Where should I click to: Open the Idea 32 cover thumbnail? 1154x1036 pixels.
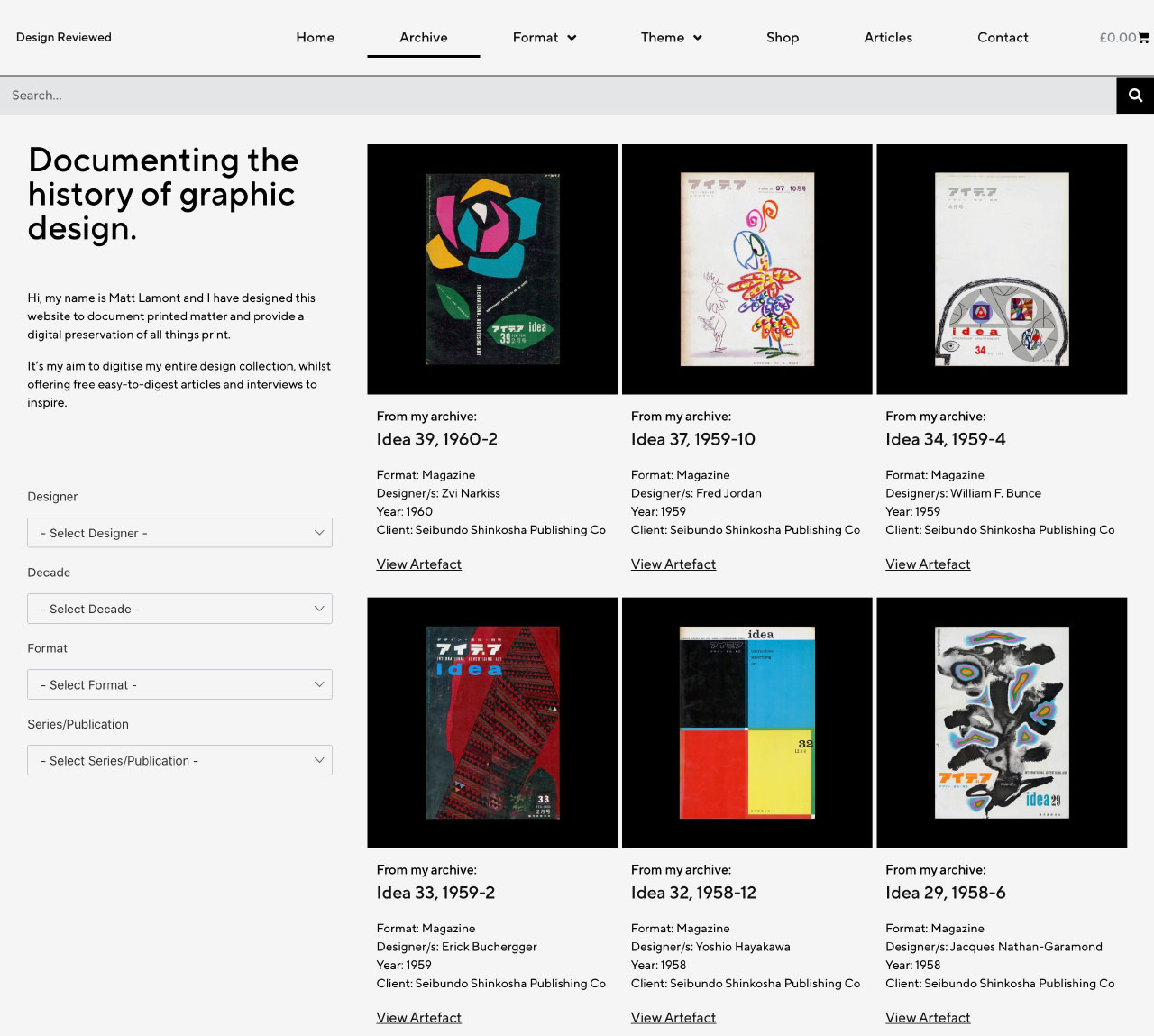(746, 722)
